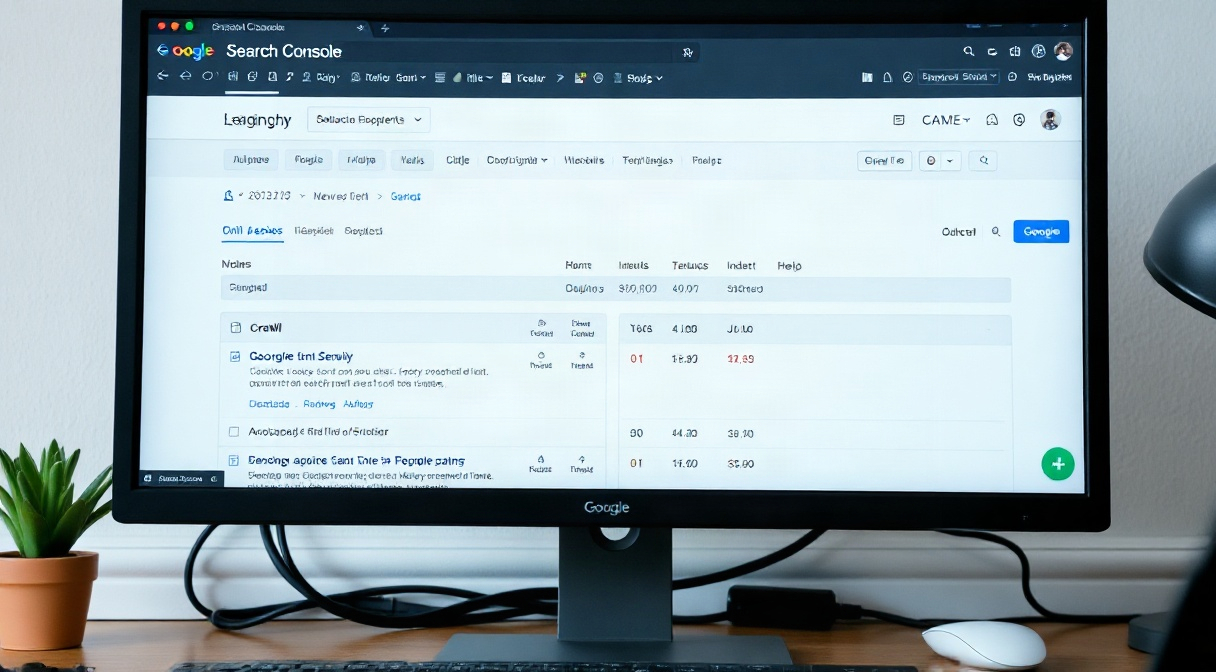Click the outlined button left of the circle dropdown

[885, 160]
